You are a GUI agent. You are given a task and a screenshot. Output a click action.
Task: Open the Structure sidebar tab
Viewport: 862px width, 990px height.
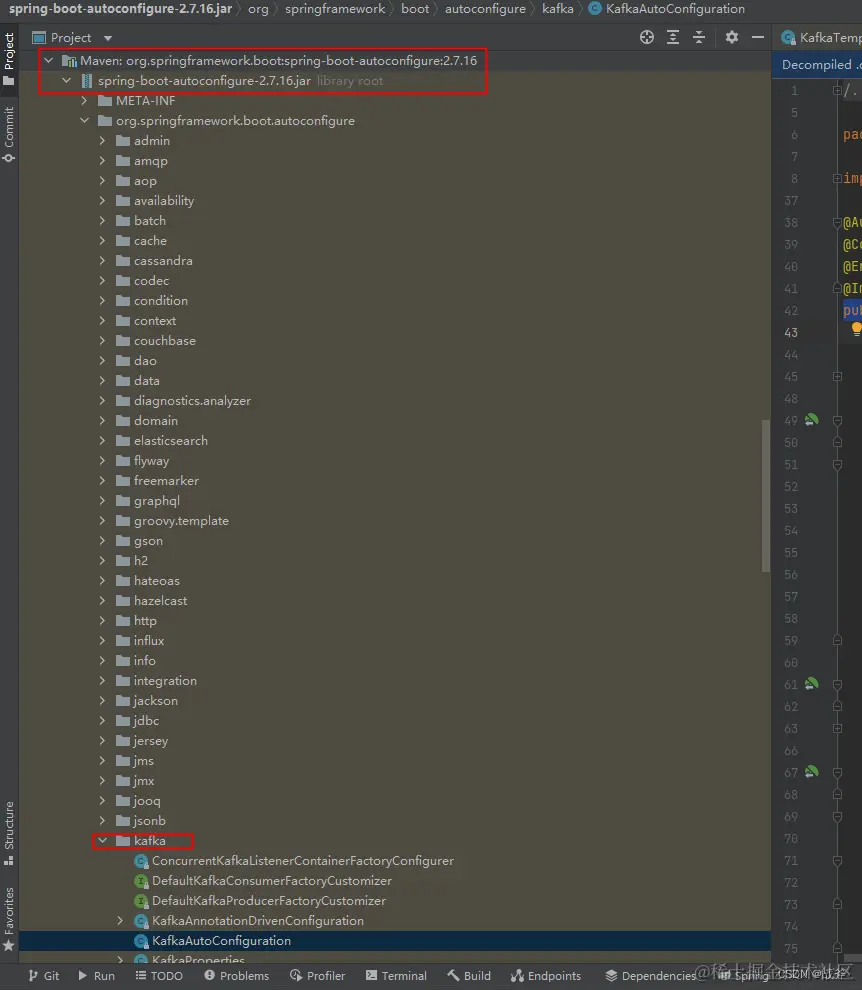click(x=9, y=833)
